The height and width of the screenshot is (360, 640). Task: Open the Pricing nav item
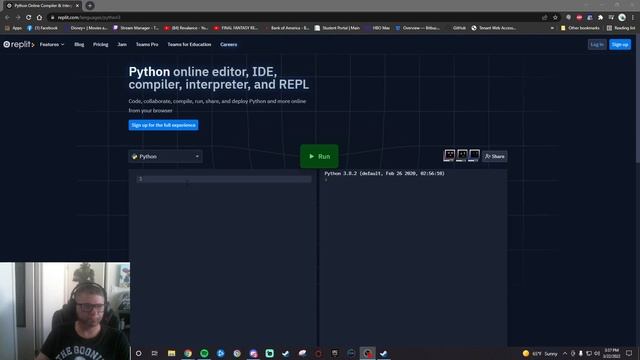coord(100,44)
